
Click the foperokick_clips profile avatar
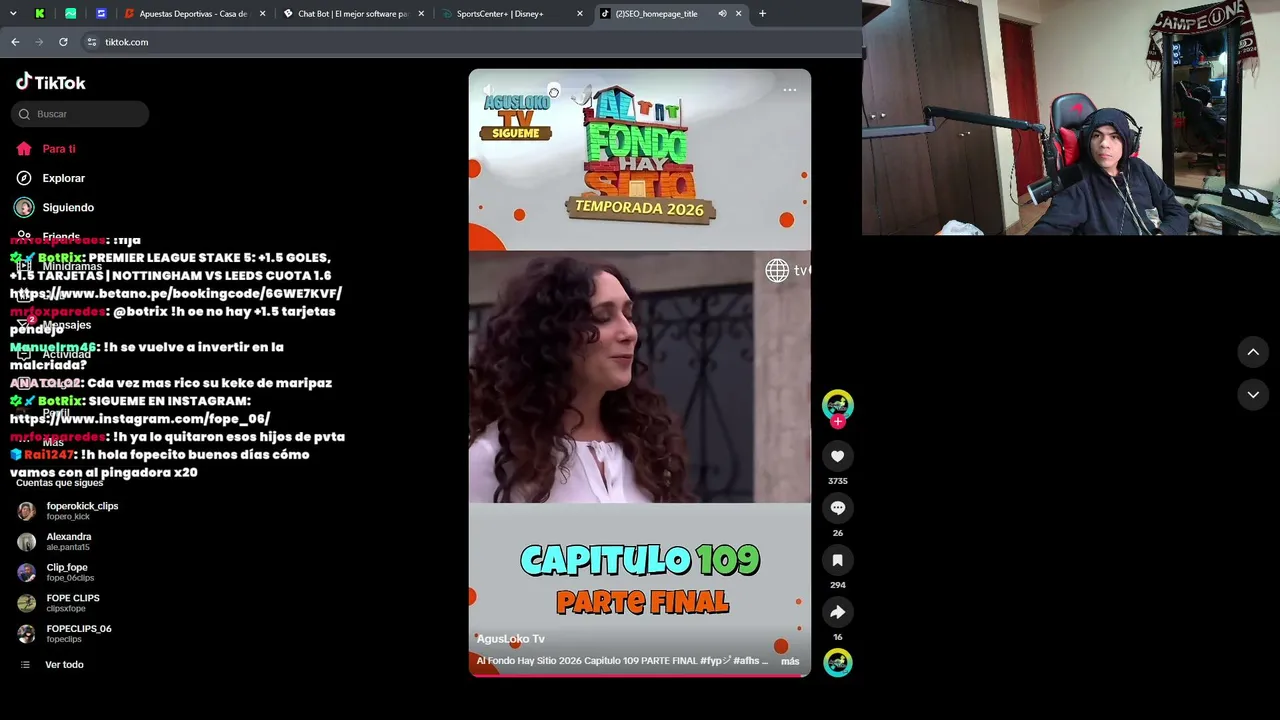27,511
